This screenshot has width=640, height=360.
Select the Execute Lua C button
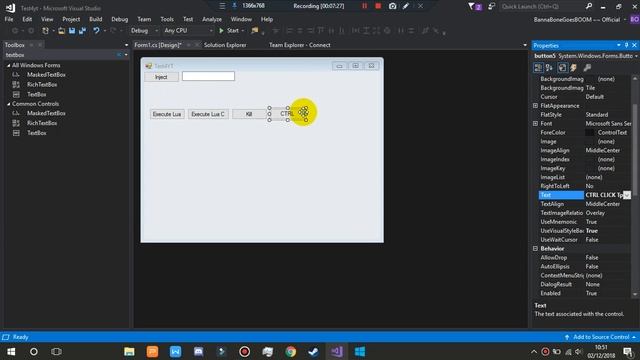pyautogui.click(x=208, y=114)
